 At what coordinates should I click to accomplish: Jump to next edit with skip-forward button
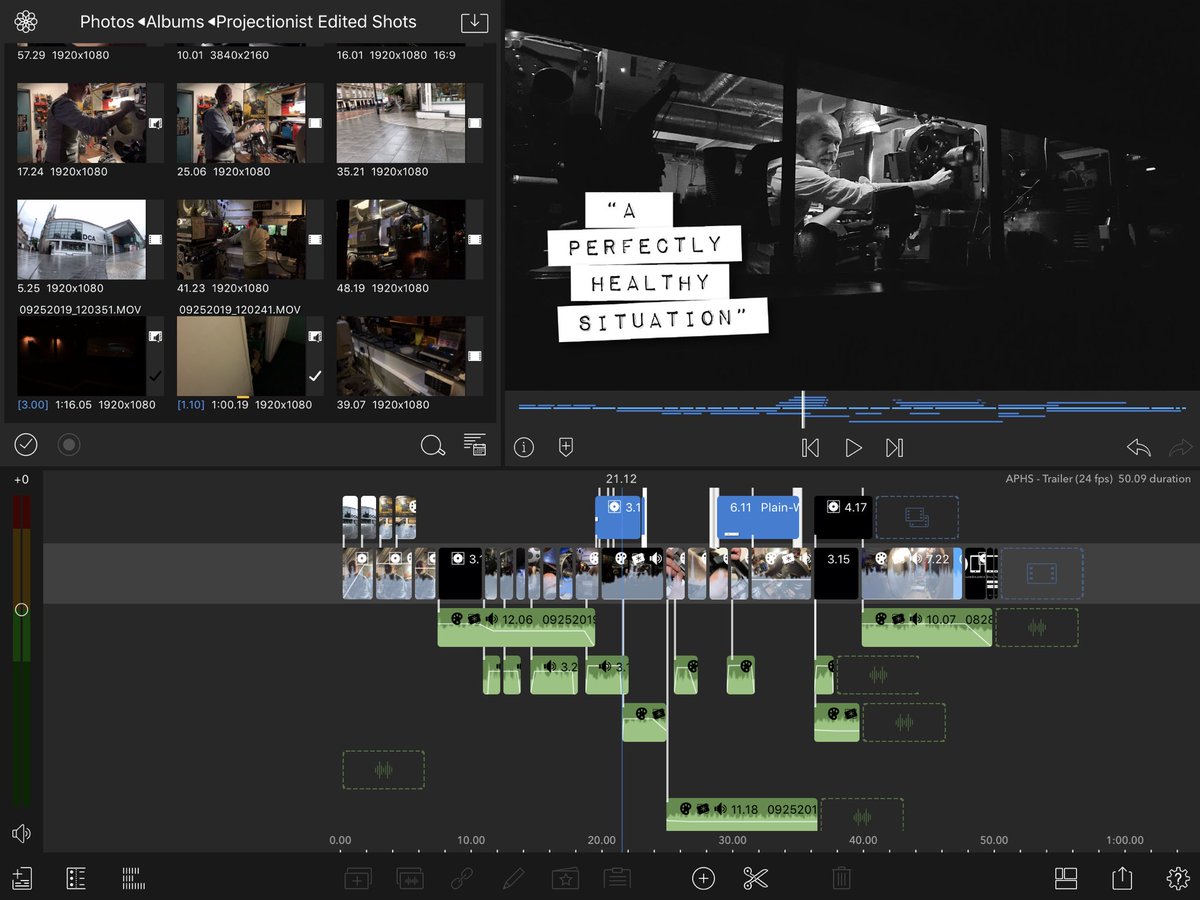(895, 448)
